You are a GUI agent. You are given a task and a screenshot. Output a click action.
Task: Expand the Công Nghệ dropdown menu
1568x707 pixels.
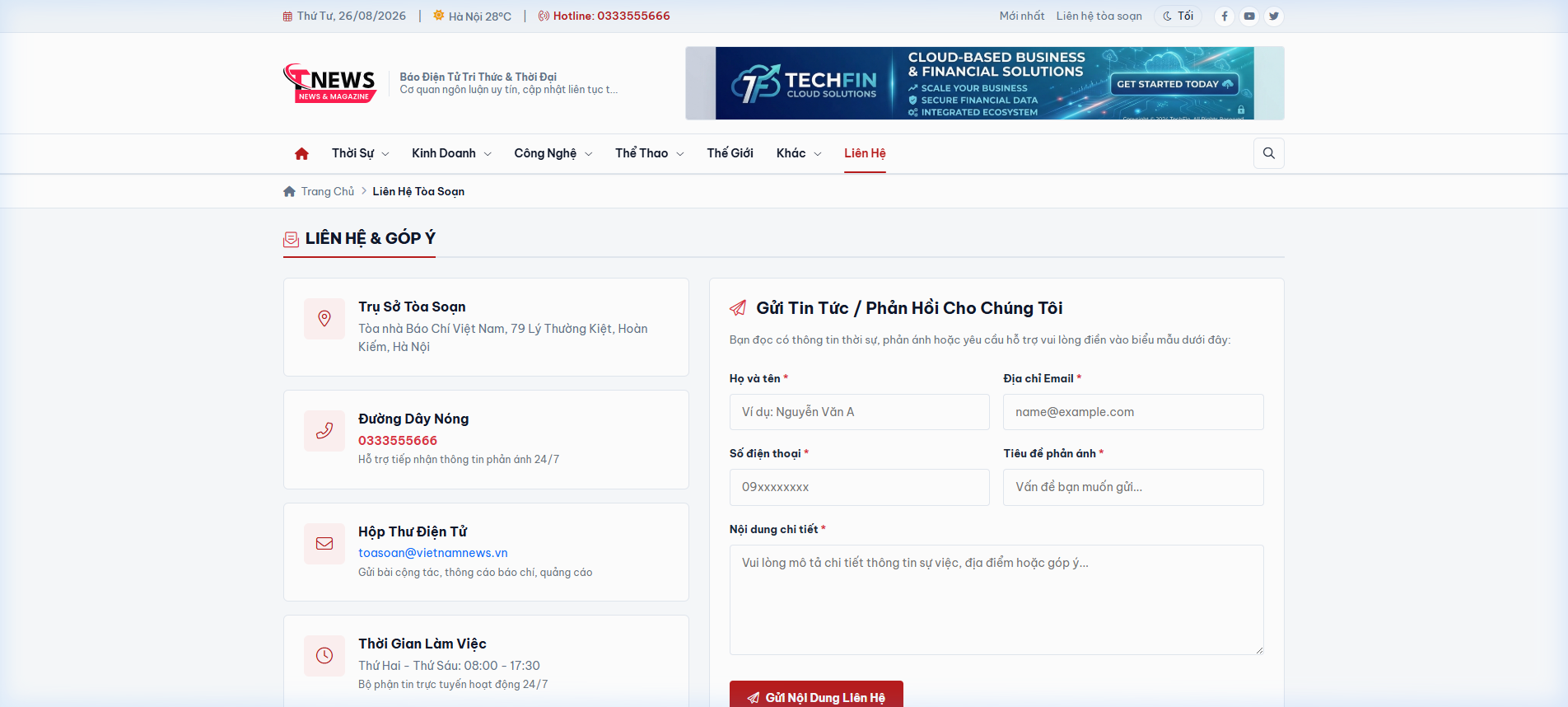pos(553,154)
